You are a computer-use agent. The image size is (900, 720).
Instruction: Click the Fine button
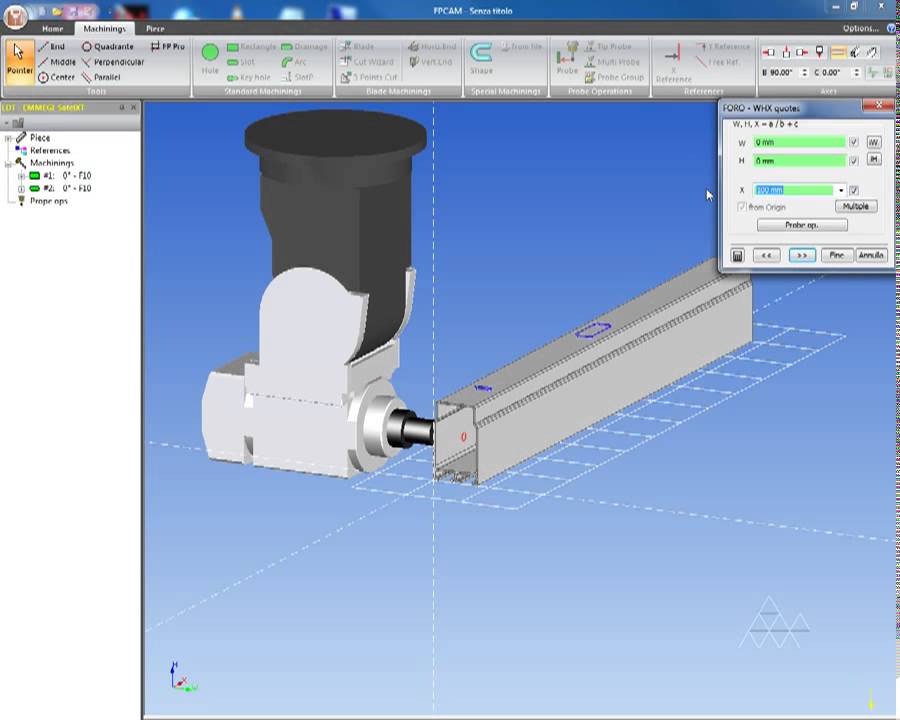[836, 256]
